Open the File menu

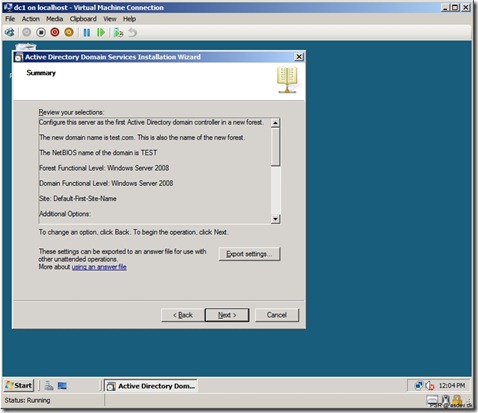10,19
